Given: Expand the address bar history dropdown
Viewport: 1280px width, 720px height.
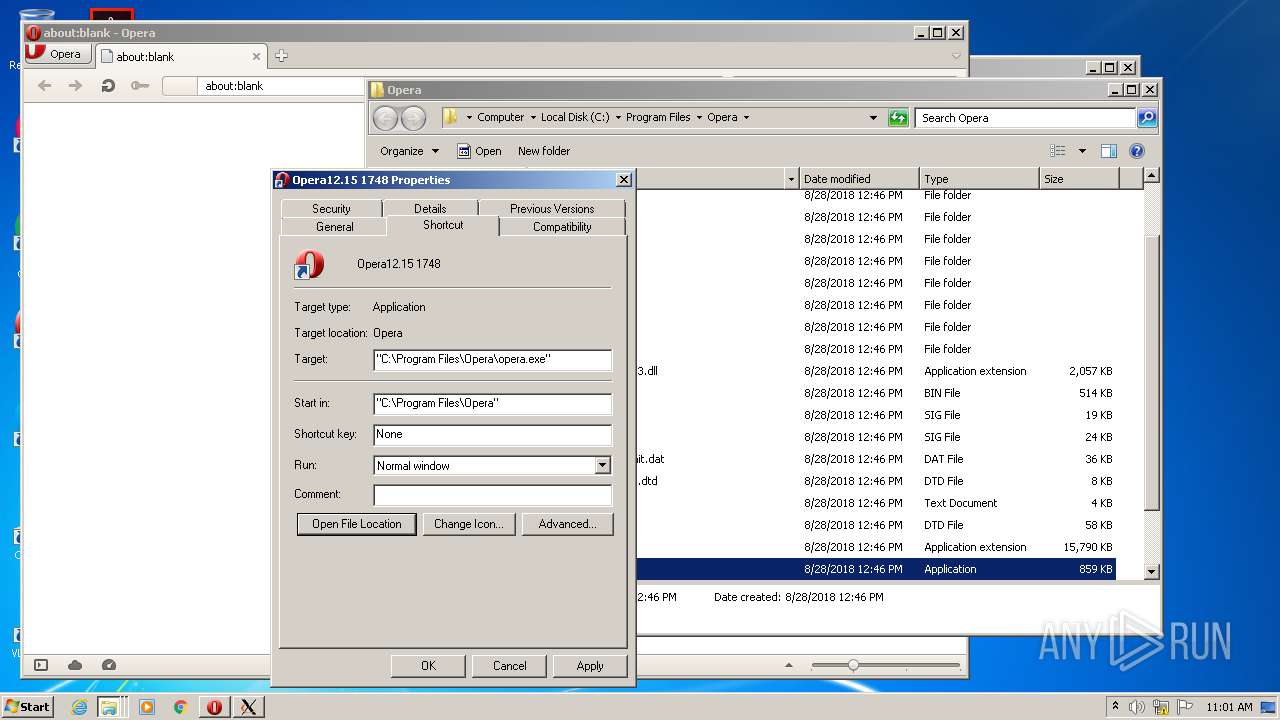Looking at the screenshot, I should point(873,118).
